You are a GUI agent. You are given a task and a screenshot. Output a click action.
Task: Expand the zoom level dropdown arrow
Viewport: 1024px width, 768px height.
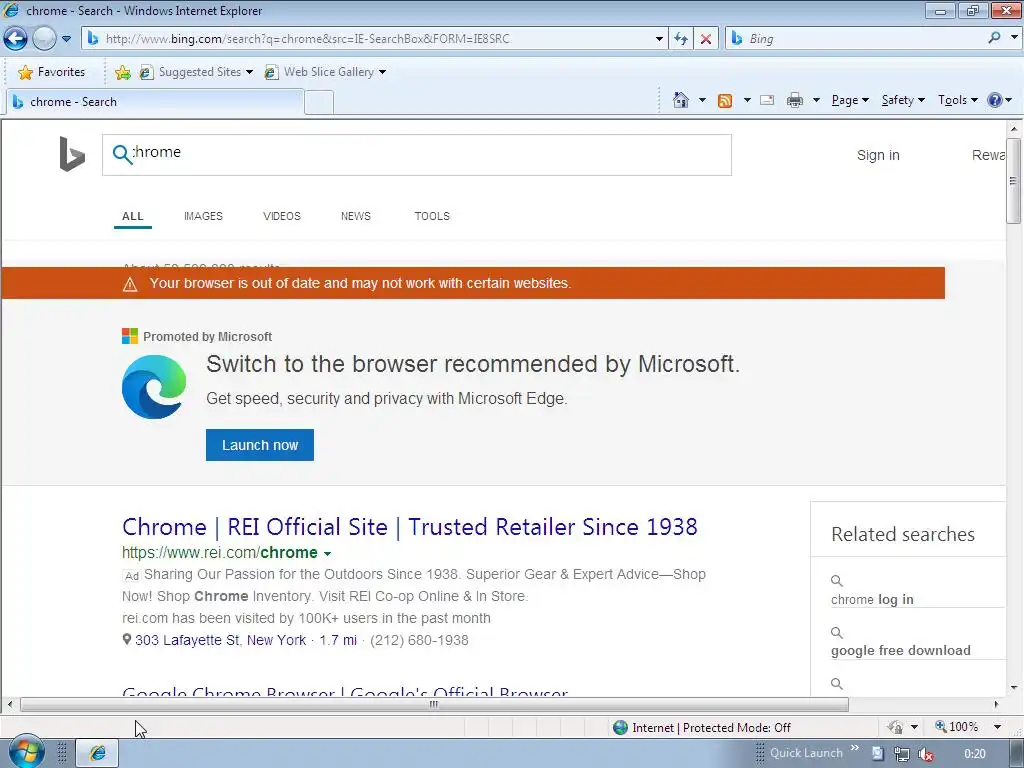point(997,727)
